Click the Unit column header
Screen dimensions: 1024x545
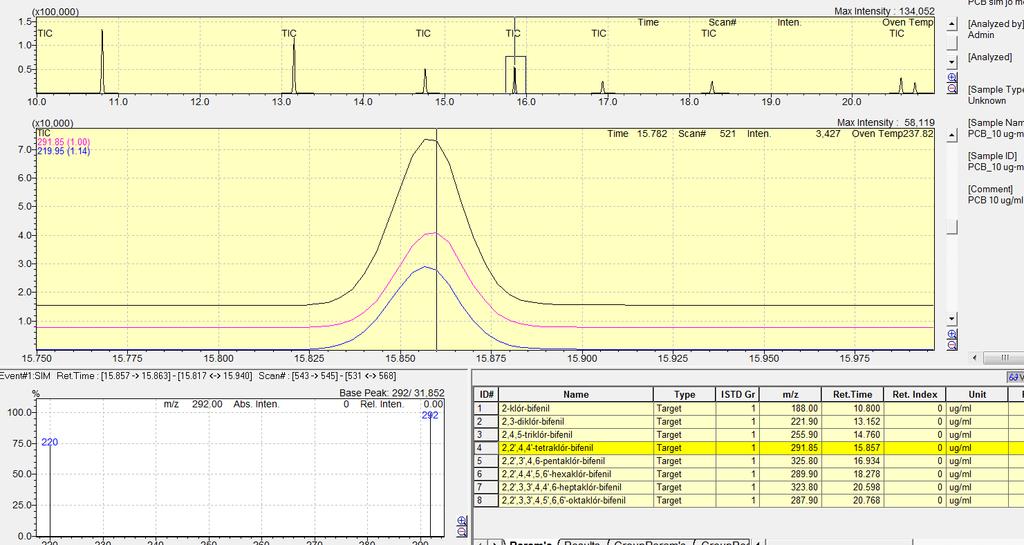point(977,394)
